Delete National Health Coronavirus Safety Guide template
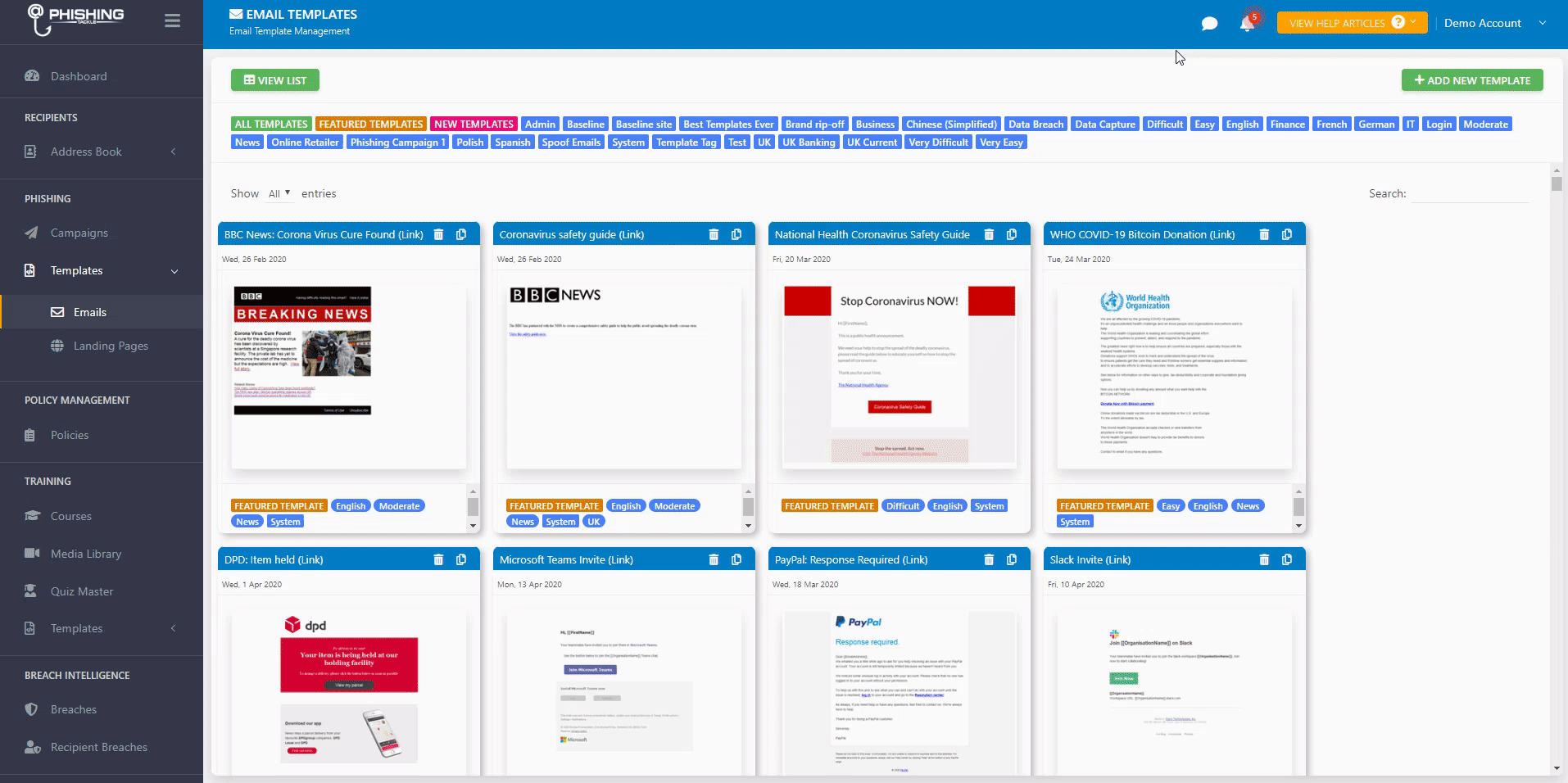Image resolution: width=1568 pixels, height=783 pixels. click(989, 234)
